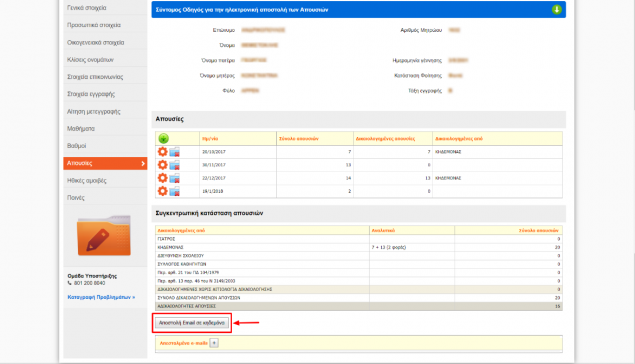
Task: Sort by Ημ/νία column header
Action: tap(210, 139)
